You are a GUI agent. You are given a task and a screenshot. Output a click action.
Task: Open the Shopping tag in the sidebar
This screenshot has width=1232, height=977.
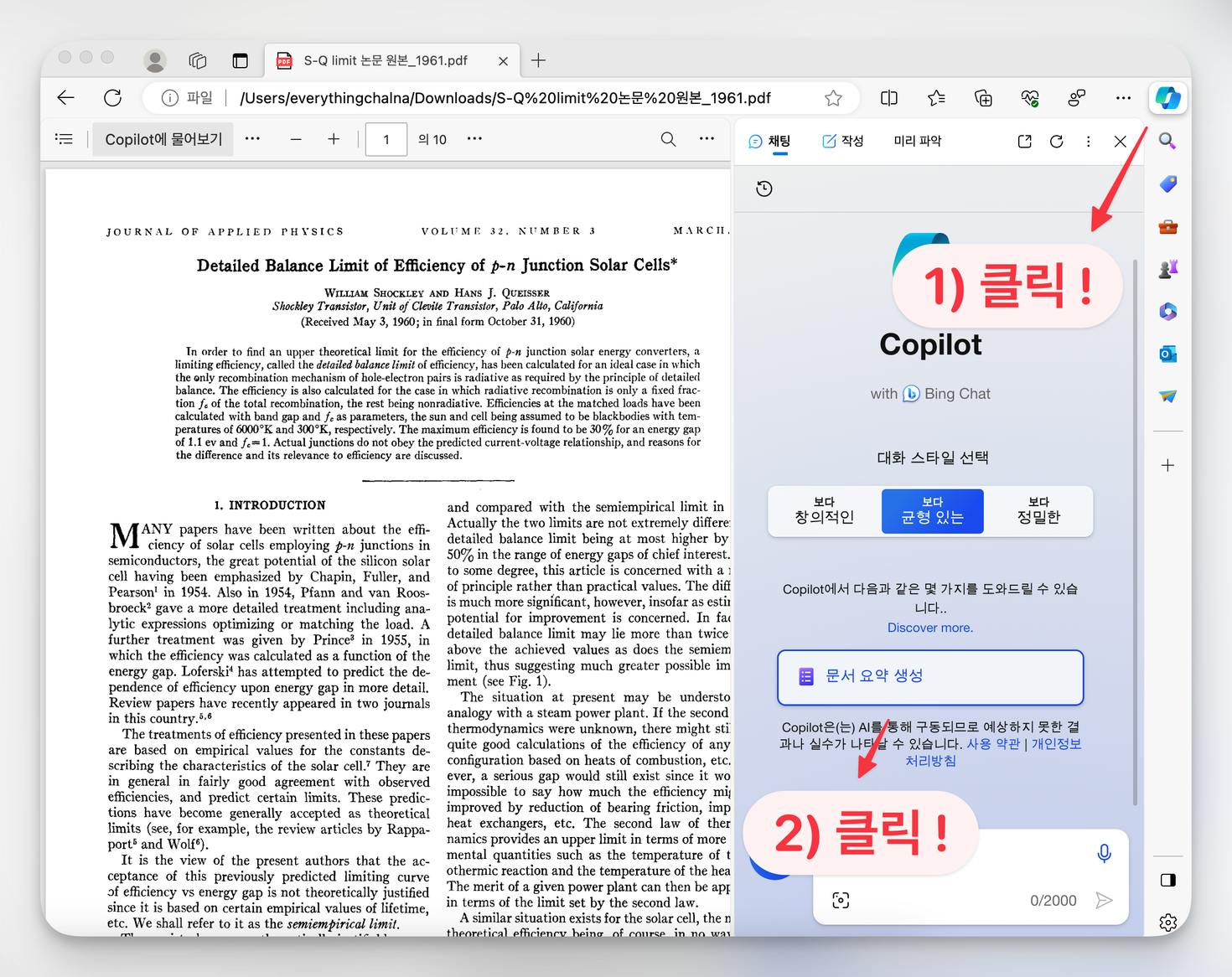1167,184
